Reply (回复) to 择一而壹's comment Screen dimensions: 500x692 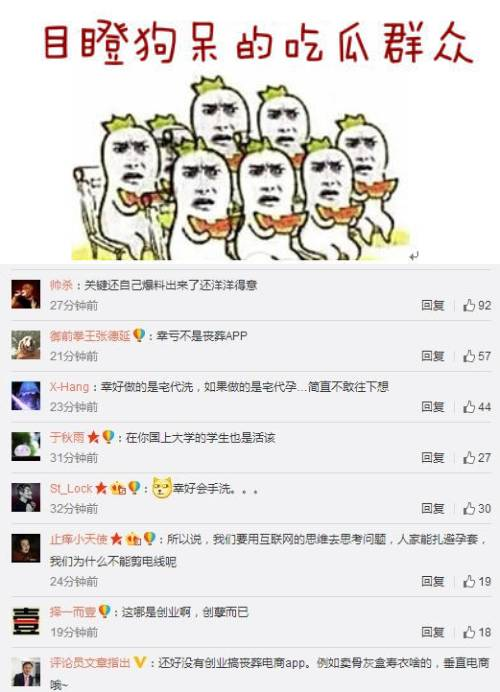click(432, 632)
